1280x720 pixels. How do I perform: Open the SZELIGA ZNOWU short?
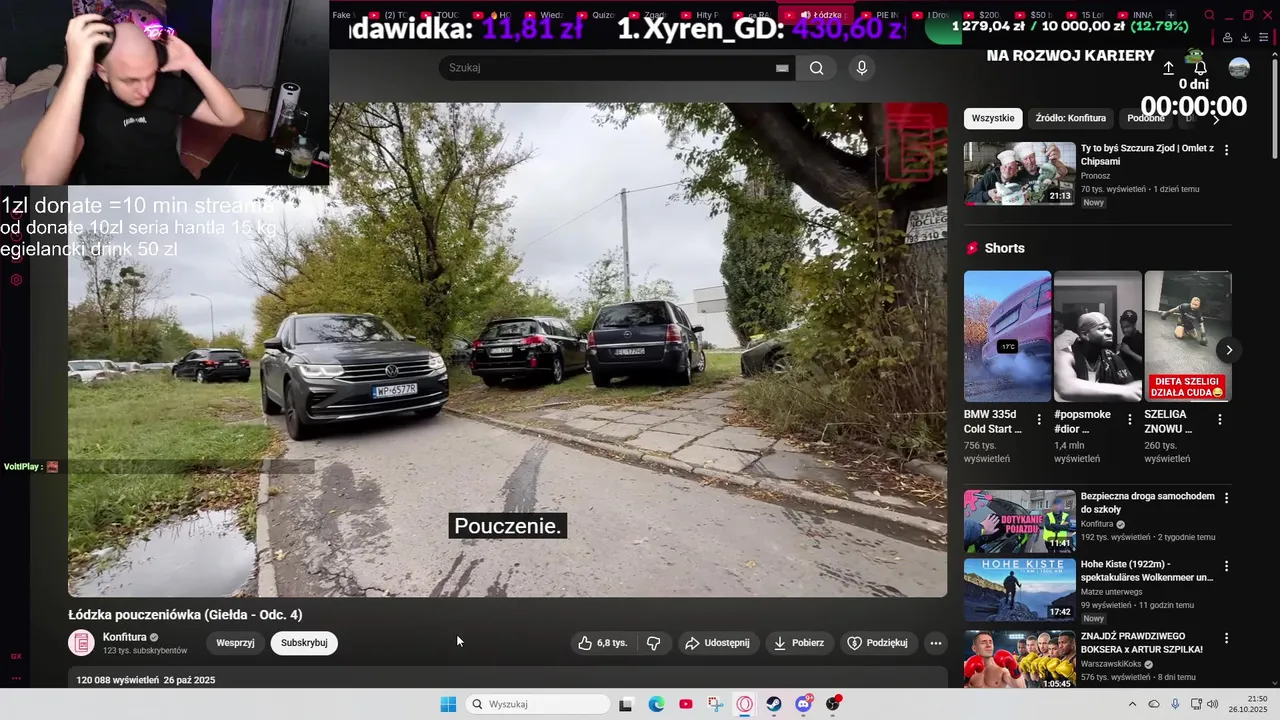pos(1188,336)
